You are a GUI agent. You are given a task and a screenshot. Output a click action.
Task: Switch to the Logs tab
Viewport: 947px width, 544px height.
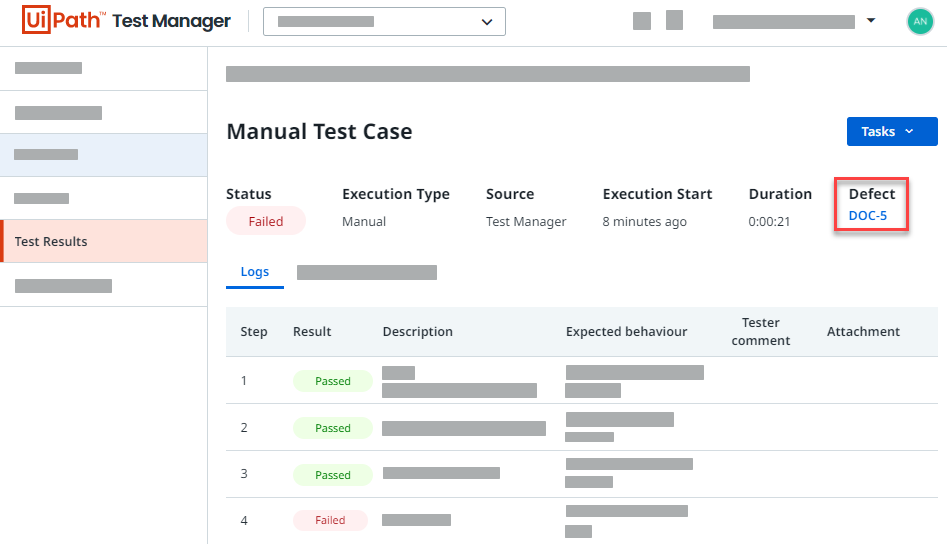click(x=254, y=272)
